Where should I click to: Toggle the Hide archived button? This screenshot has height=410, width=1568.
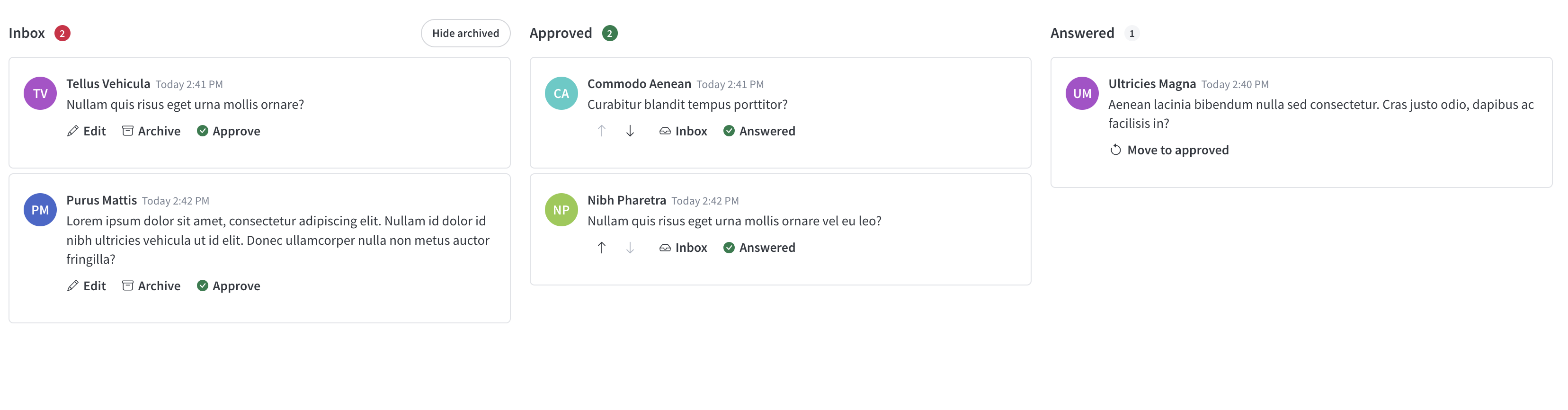pos(466,33)
